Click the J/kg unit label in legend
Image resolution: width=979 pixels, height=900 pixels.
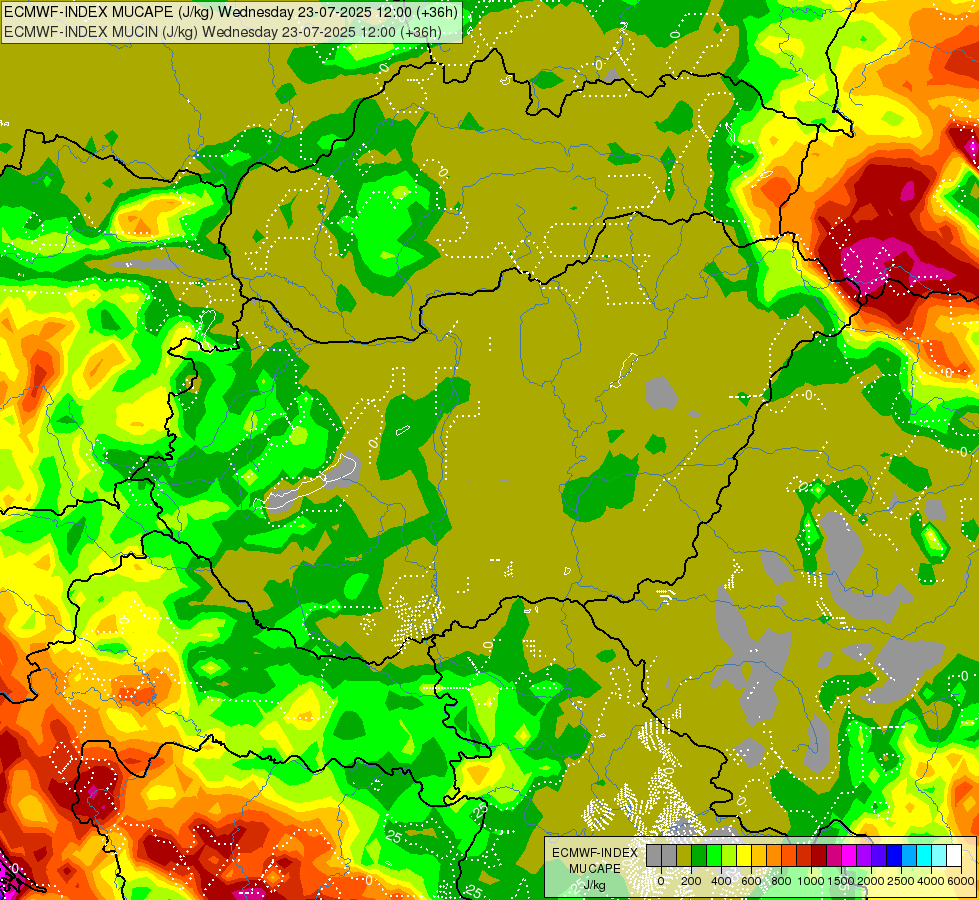[x=594, y=886]
